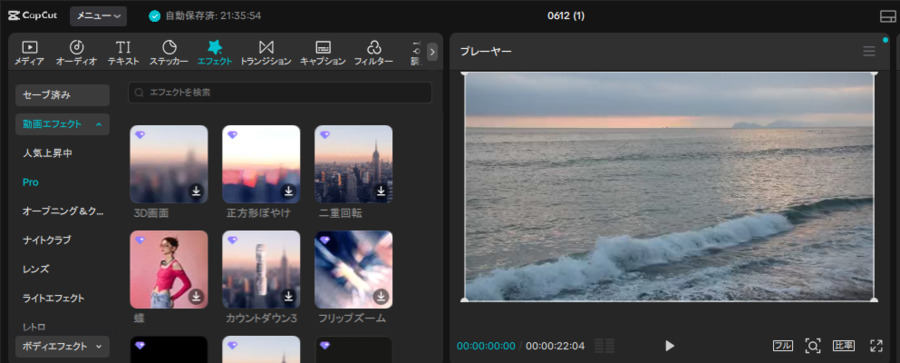Click the auto-save checkmark icon
The height and width of the screenshot is (363, 900).
click(x=154, y=16)
